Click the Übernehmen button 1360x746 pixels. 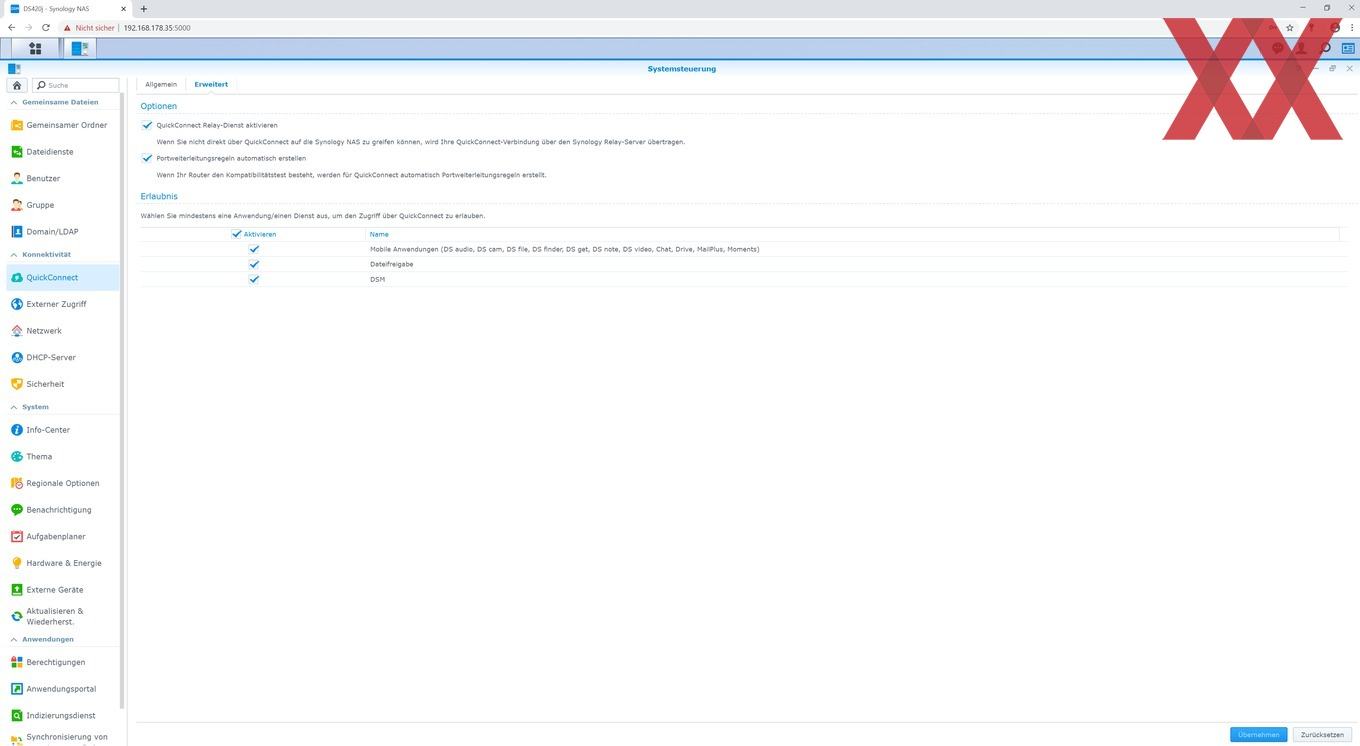(x=1258, y=734)
